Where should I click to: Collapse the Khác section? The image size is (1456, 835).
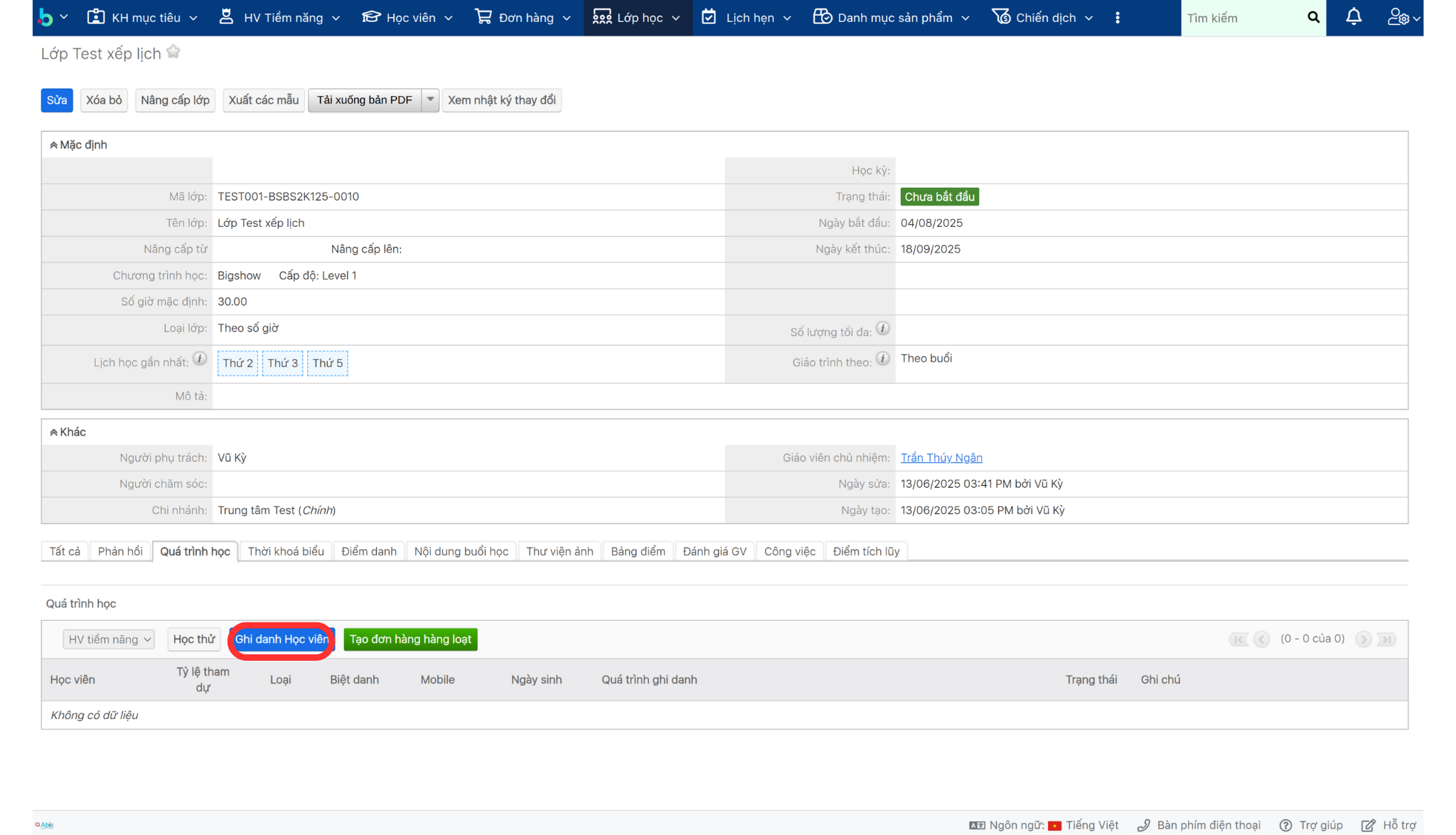tap(54, 432)
